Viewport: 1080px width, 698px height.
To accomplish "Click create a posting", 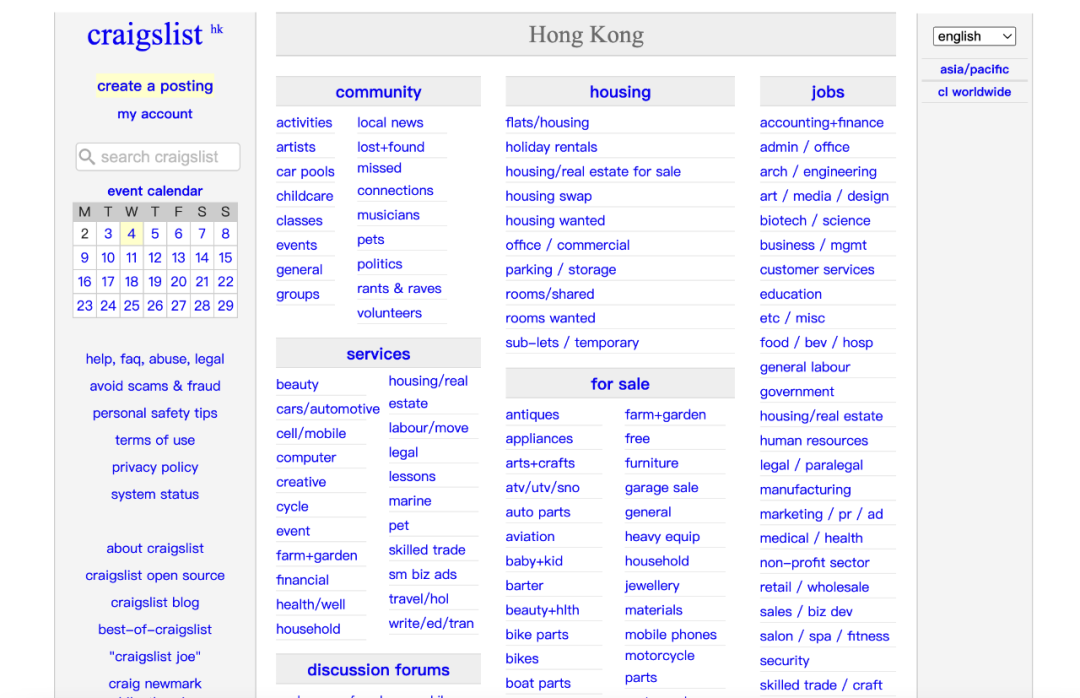I will [155, 86].
